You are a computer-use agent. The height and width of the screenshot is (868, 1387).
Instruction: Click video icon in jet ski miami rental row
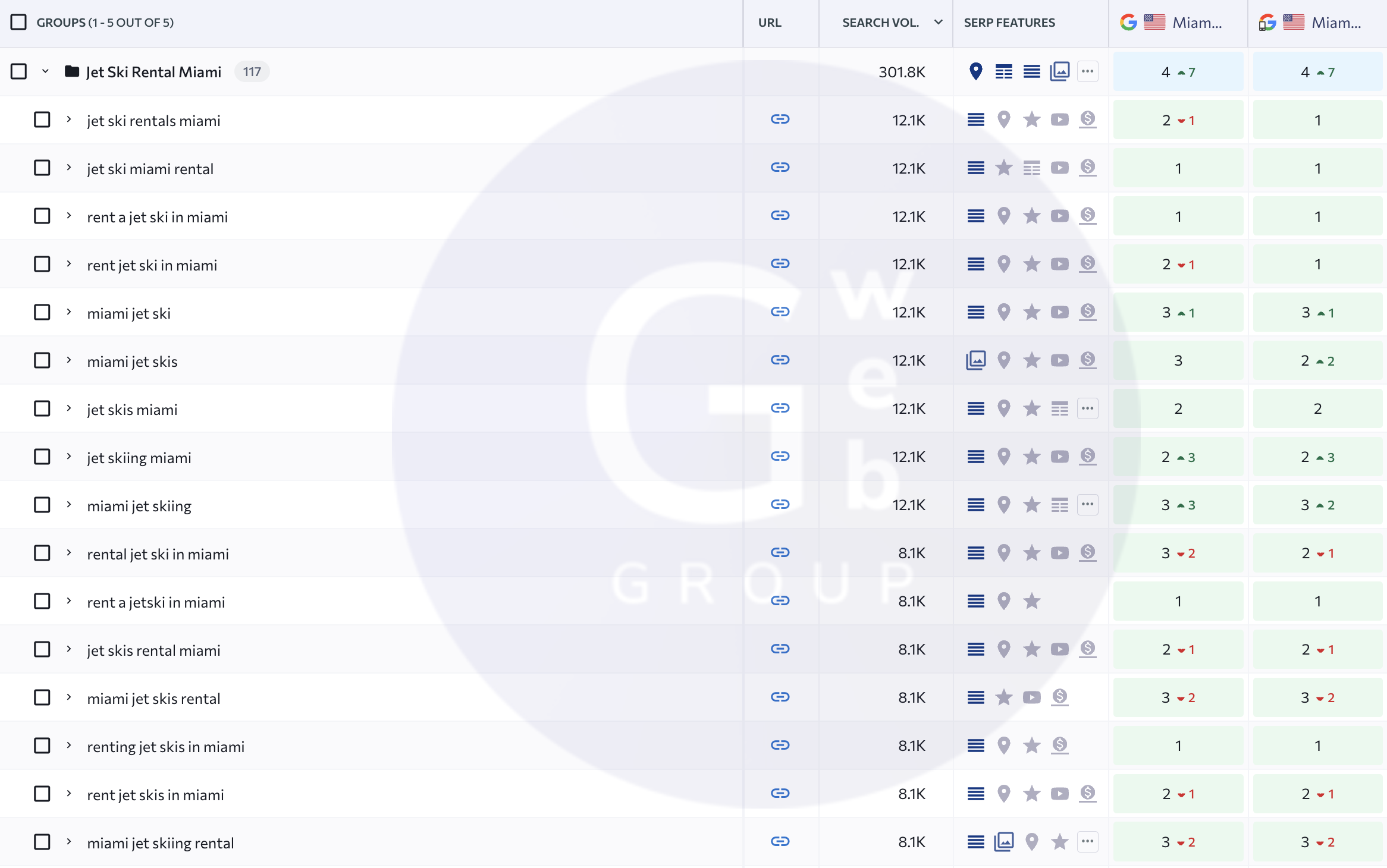1059,168
